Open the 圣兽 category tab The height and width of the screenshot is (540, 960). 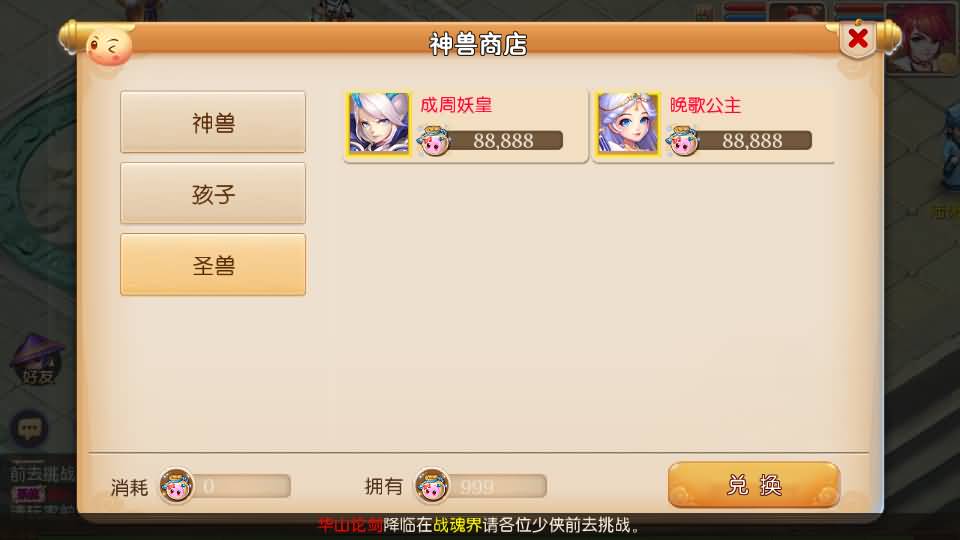pos(213,264)
